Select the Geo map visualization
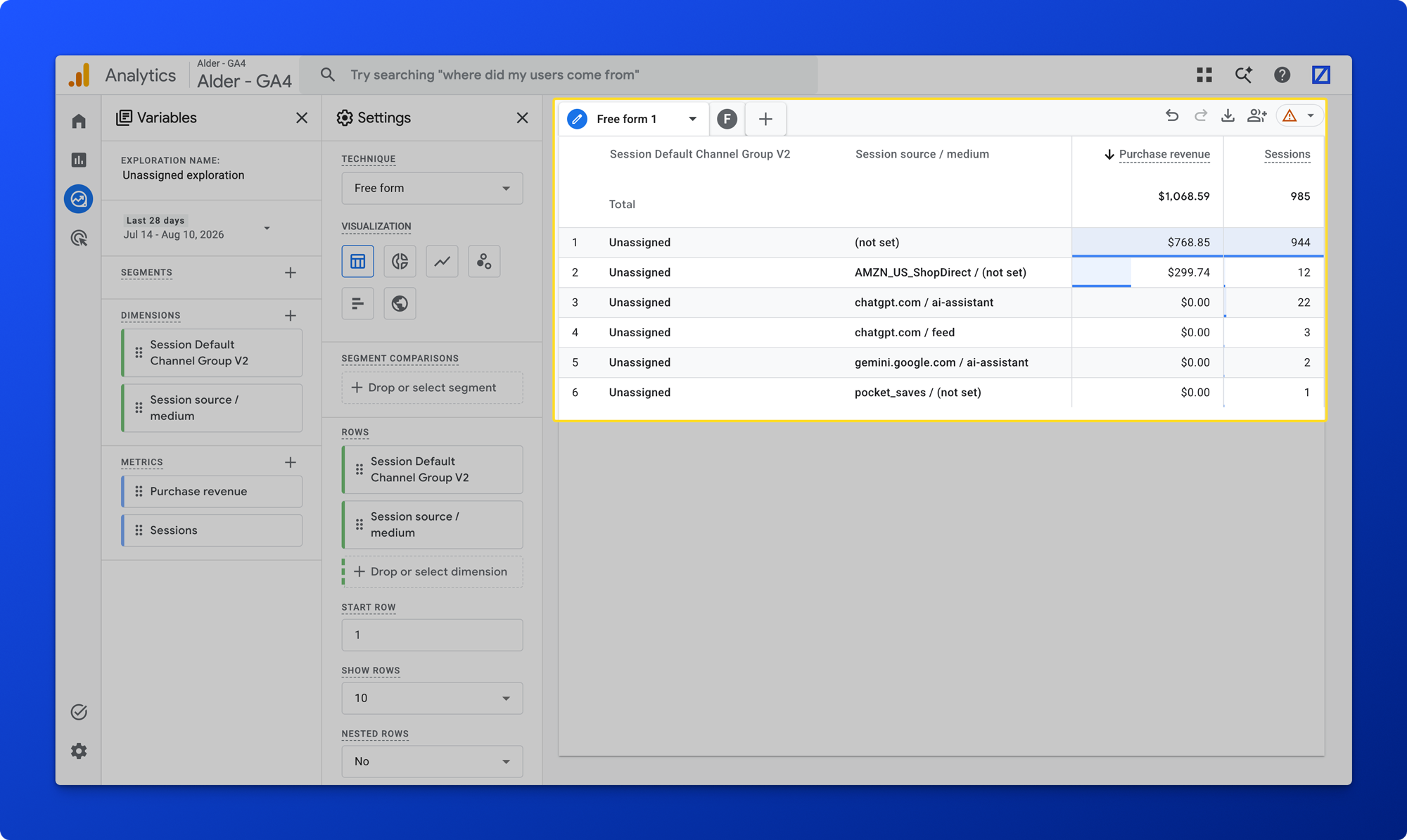This screenshot has width=1407, height=840. click(400, 303)
